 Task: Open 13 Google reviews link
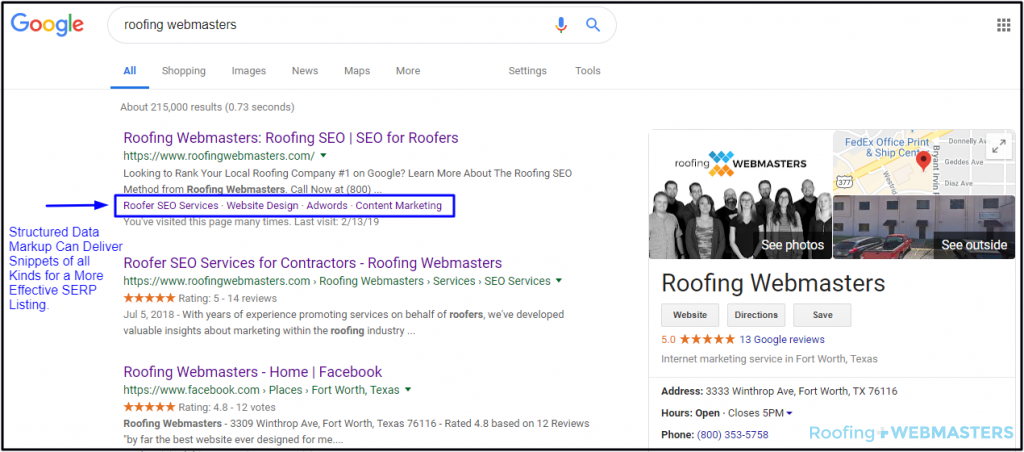[782, 340]
